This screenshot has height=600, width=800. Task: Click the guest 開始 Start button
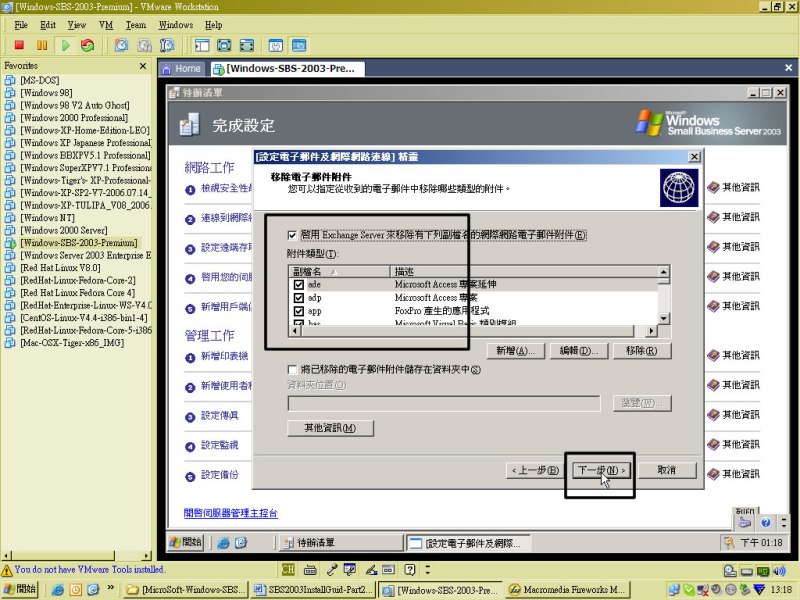(x=186, y=542)
